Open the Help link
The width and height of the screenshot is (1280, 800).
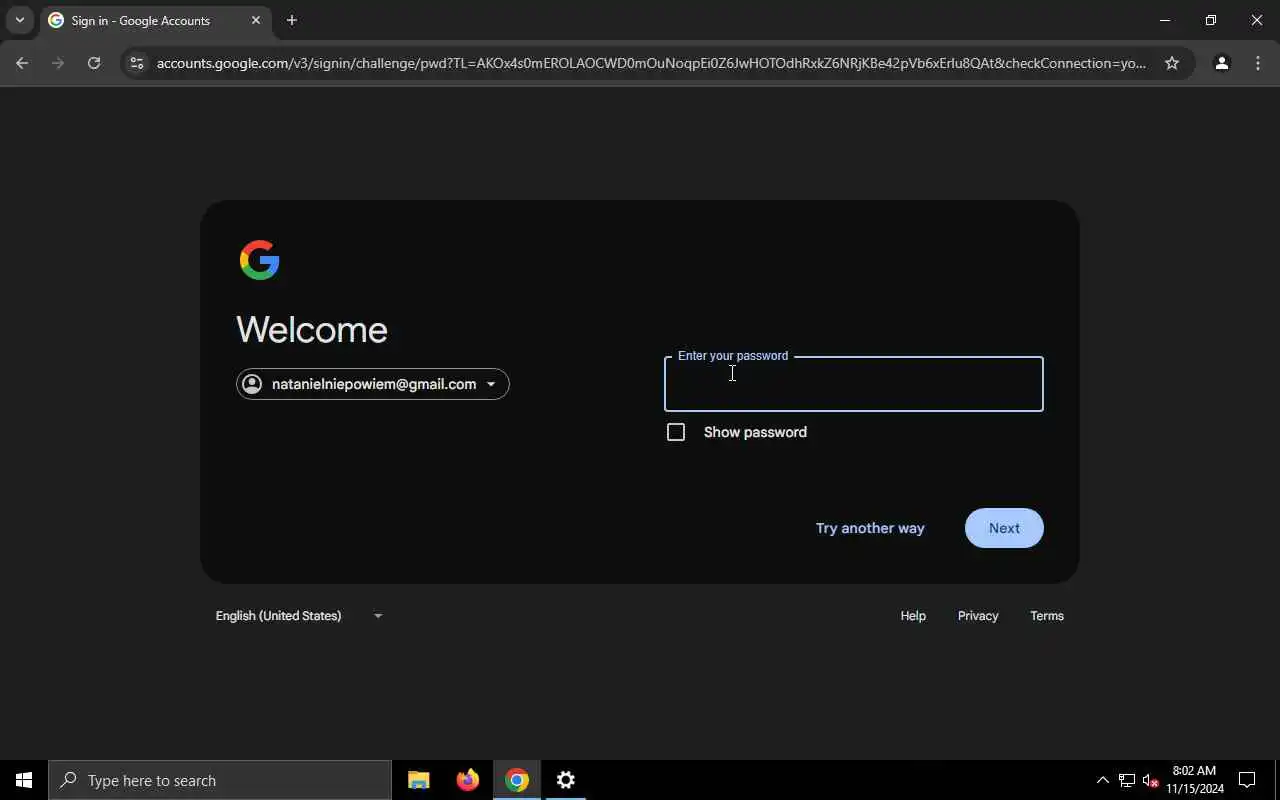[x=913, y=616]
